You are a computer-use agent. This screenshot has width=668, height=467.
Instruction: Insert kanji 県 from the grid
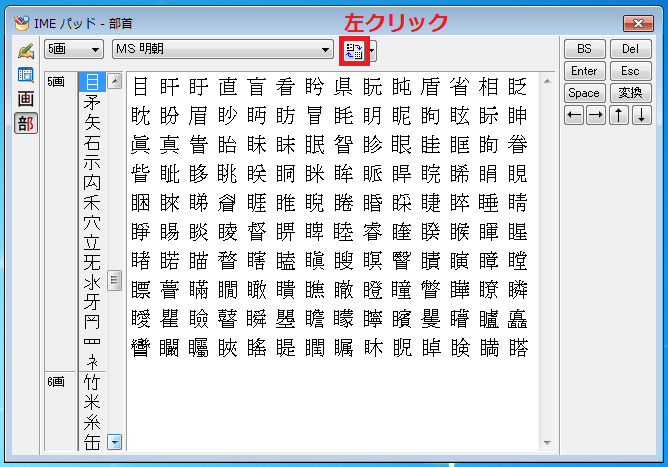click(343, 87)
